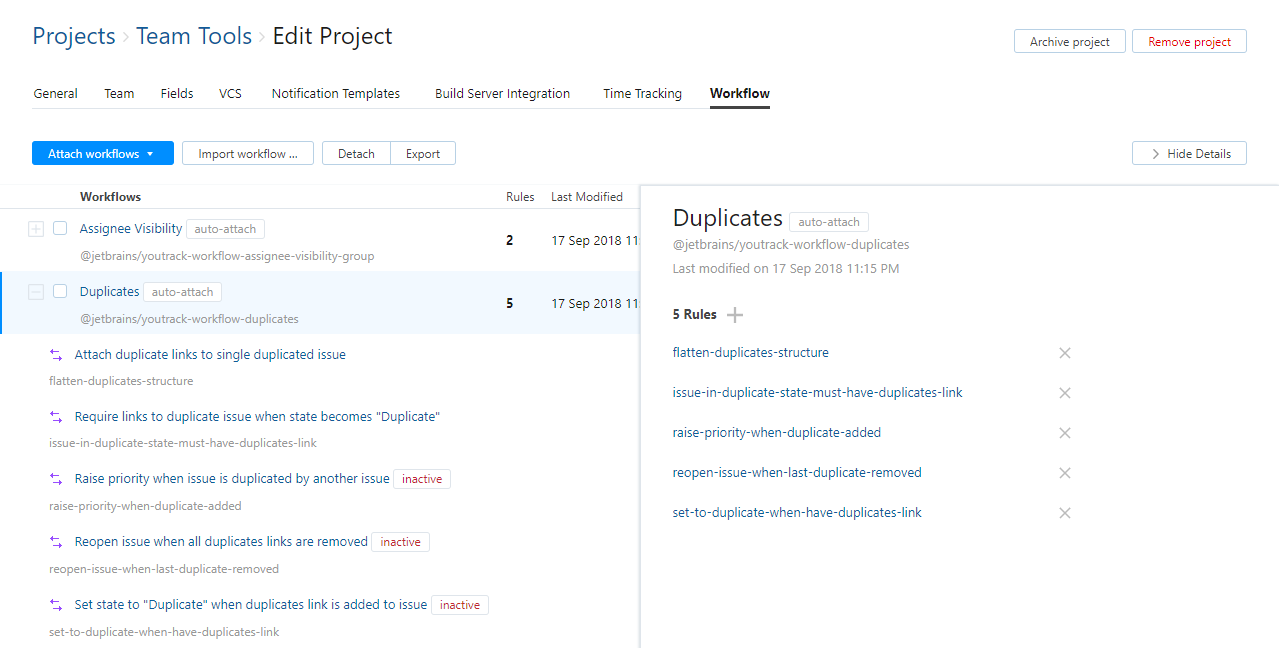Click rule icon beside Attach duplicate links
1279x648 pixels.
pos(56,355)
